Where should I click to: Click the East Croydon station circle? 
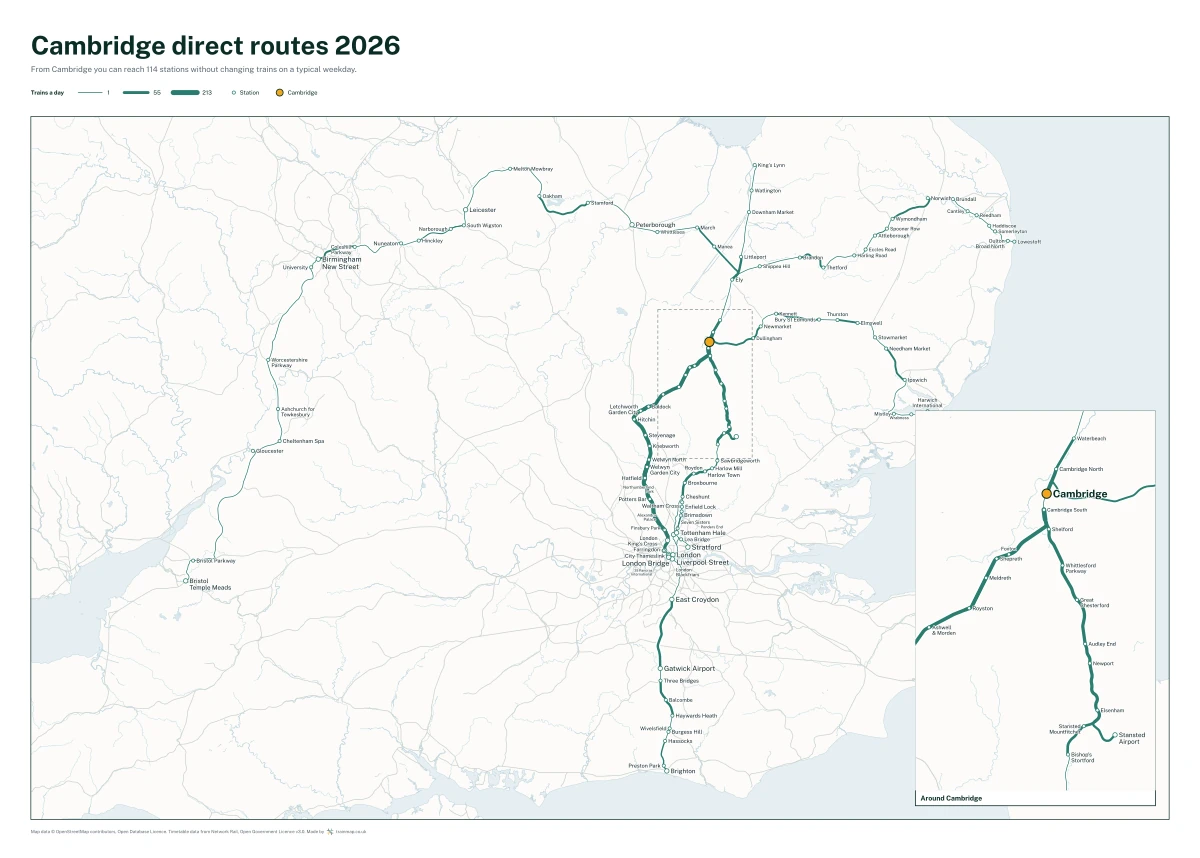pos(671,600)
